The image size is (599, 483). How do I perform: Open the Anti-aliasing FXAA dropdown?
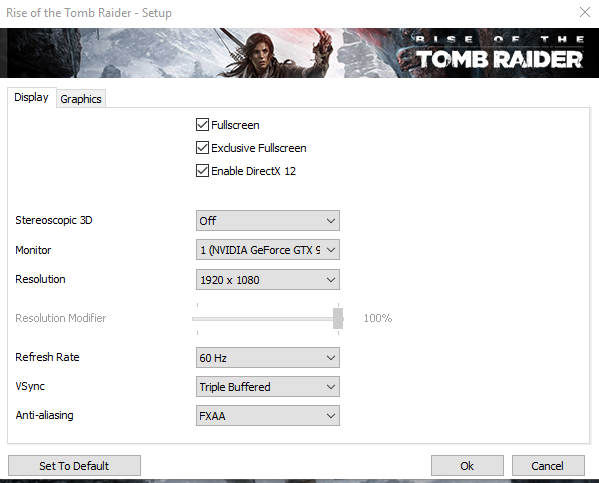point(267,416)
